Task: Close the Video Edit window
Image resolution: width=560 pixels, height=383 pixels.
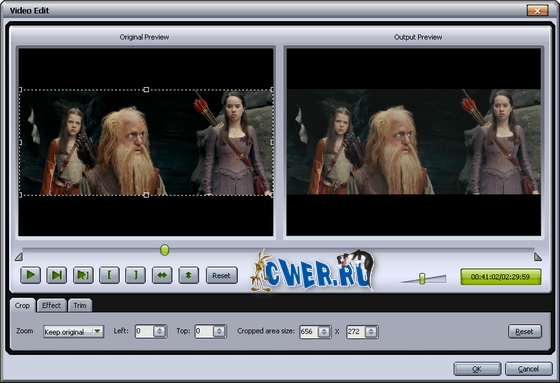Action: (x=537, y=11)
